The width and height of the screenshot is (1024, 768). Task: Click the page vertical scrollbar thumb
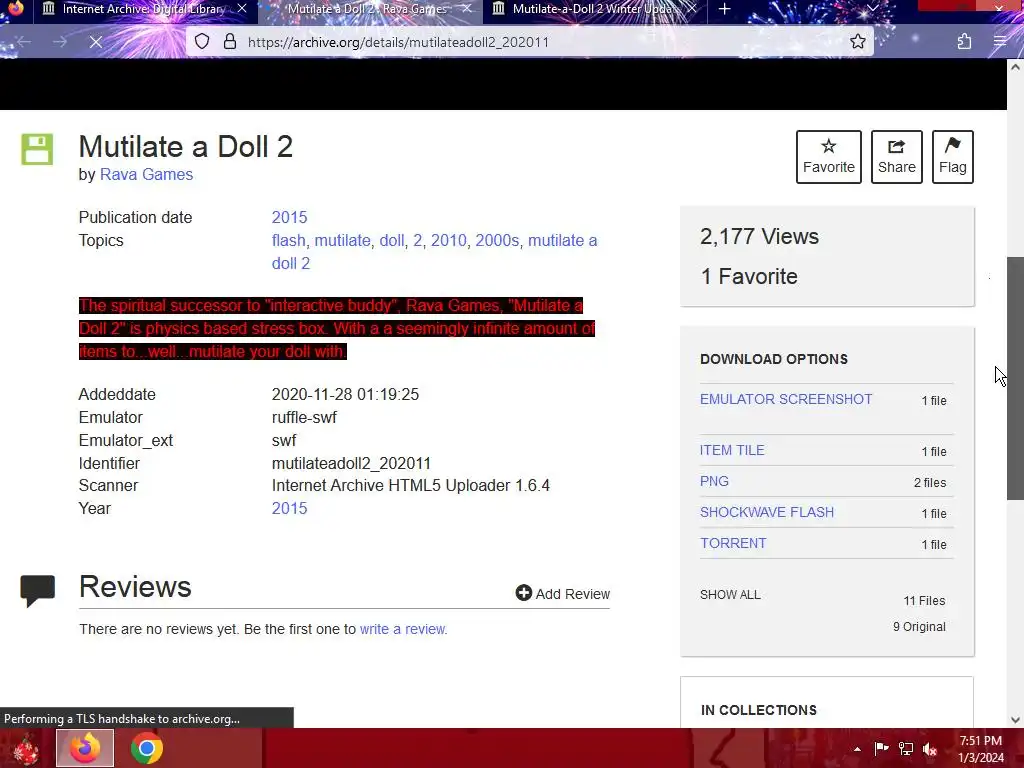pos(1015,379)
